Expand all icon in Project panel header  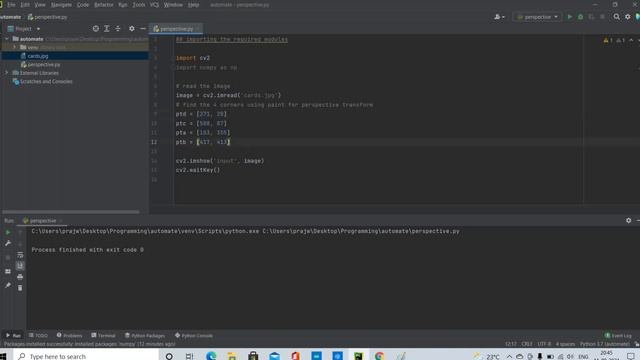coord(107,29)
